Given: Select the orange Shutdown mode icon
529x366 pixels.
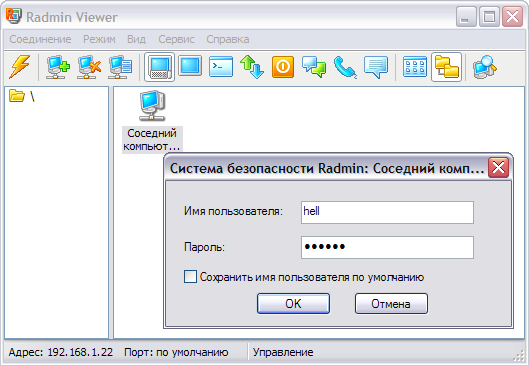Looking at the screenshot, I should 283,67.
